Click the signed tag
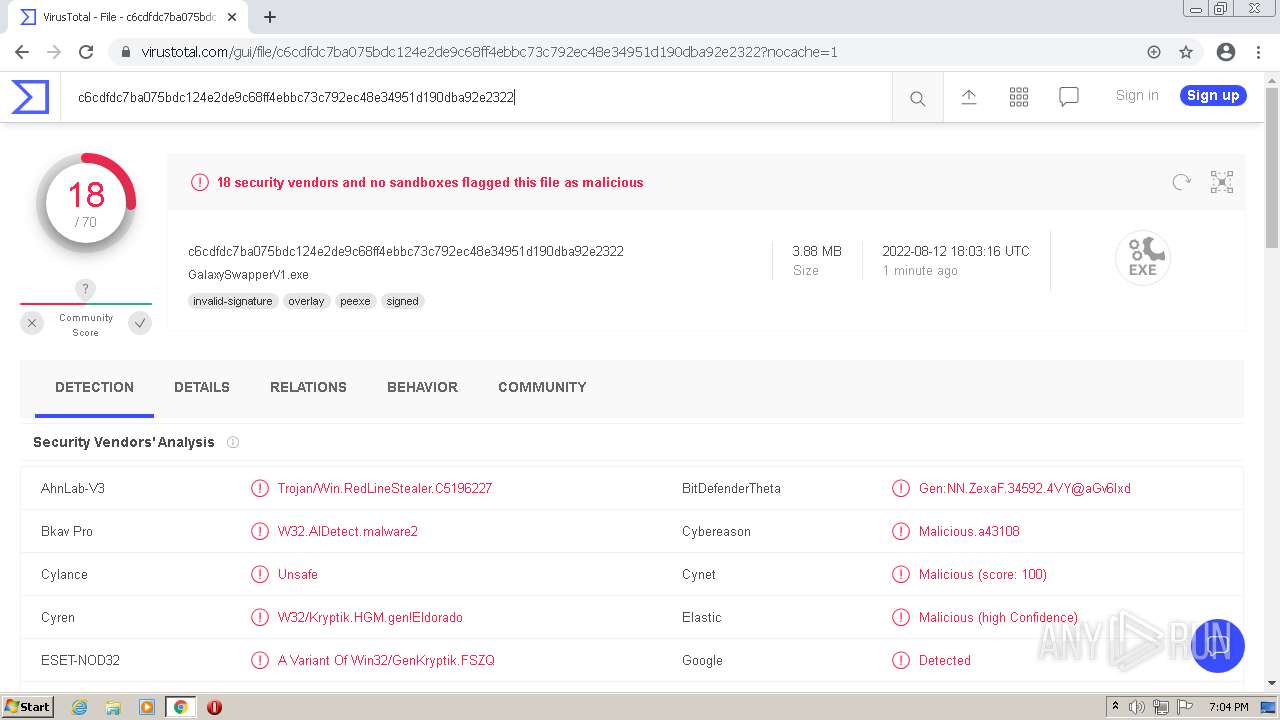The image size is (1280, 720). coord(403,301)
